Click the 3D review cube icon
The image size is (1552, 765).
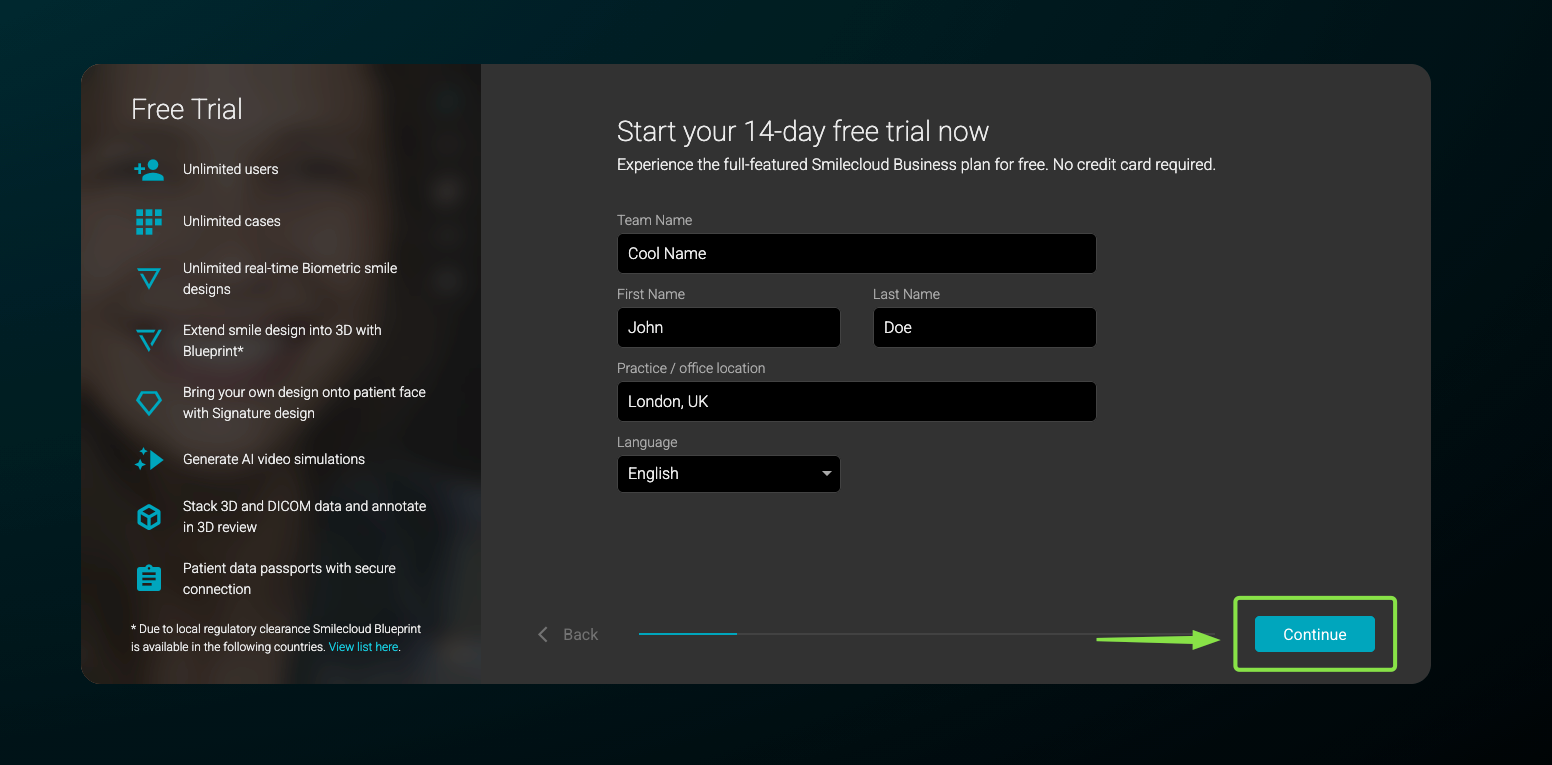pyautogui.click(x=149, y=517)
